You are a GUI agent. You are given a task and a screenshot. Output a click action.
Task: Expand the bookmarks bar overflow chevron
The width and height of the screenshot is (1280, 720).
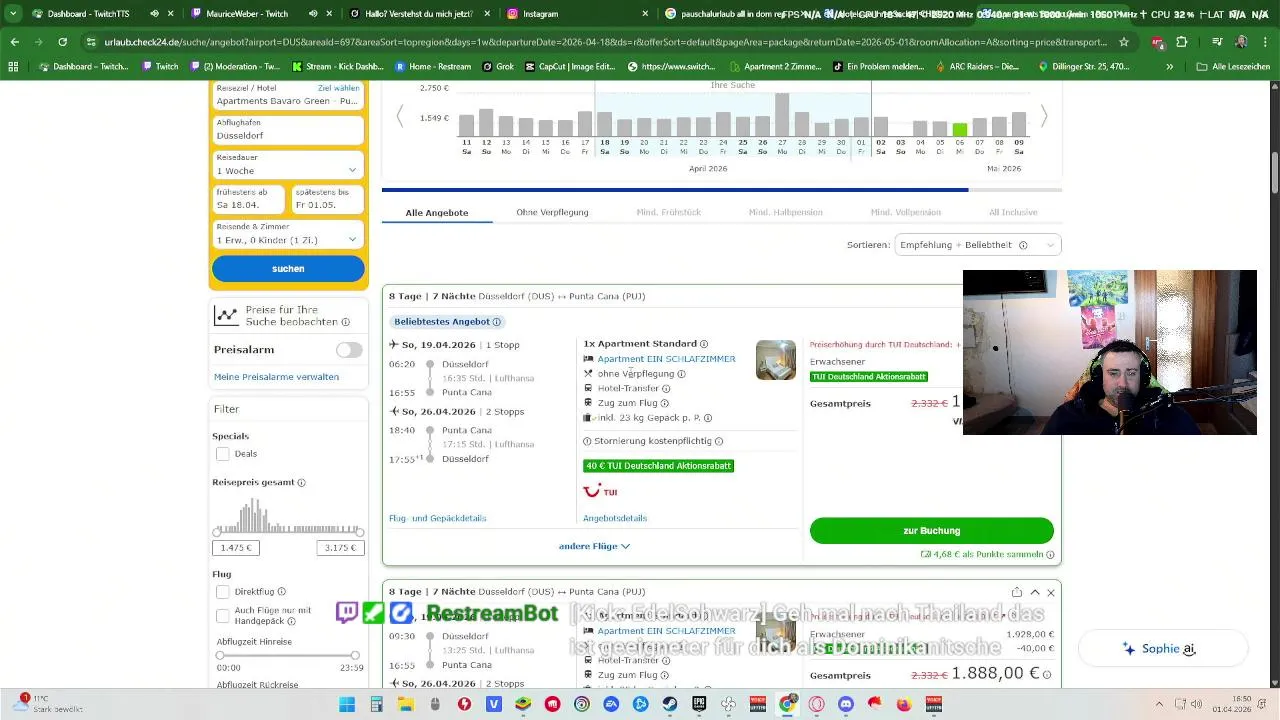tap(1169, 66)
